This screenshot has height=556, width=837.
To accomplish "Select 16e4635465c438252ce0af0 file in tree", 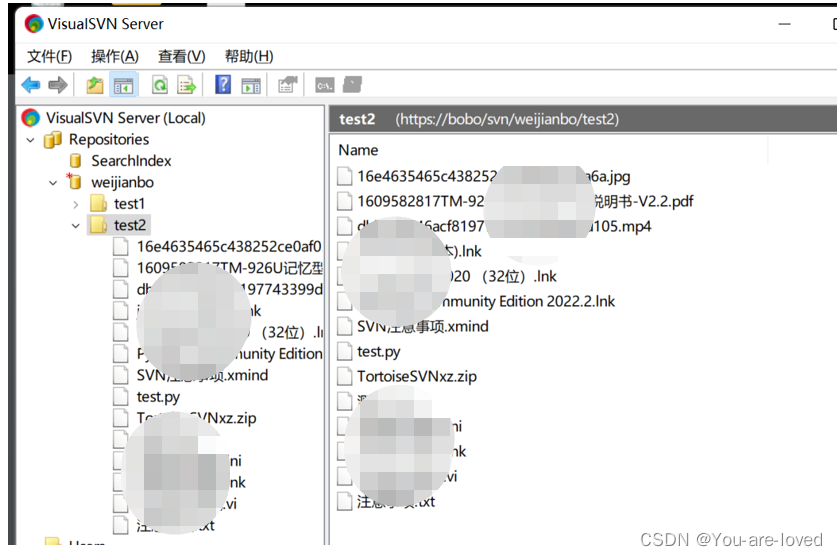I will 229,247.
